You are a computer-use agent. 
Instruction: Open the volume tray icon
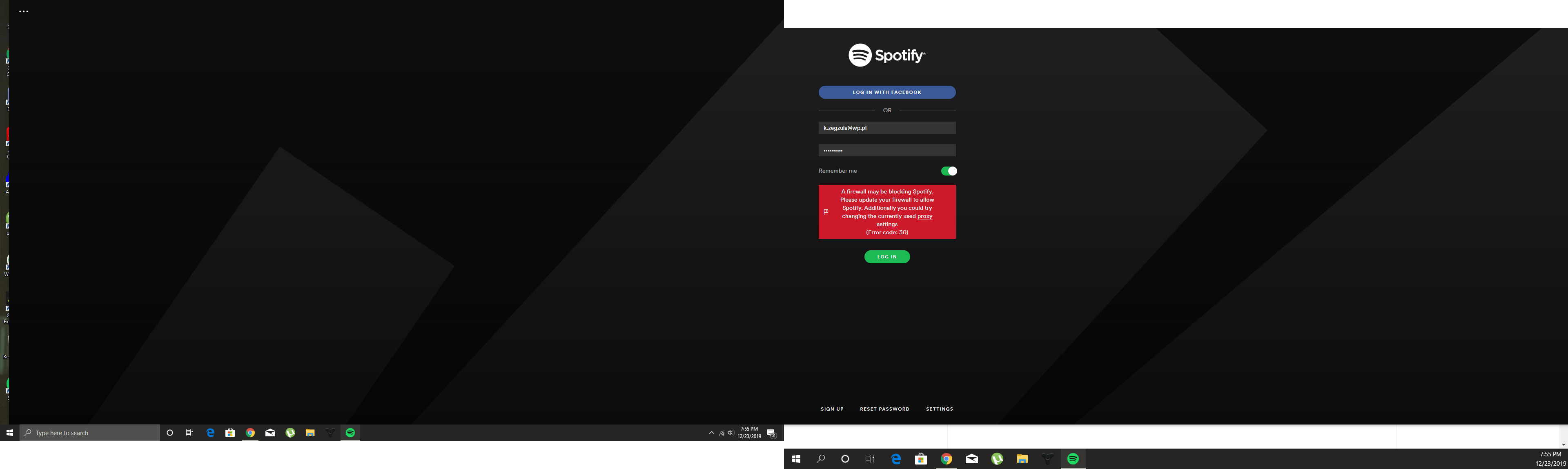[731, 433]
